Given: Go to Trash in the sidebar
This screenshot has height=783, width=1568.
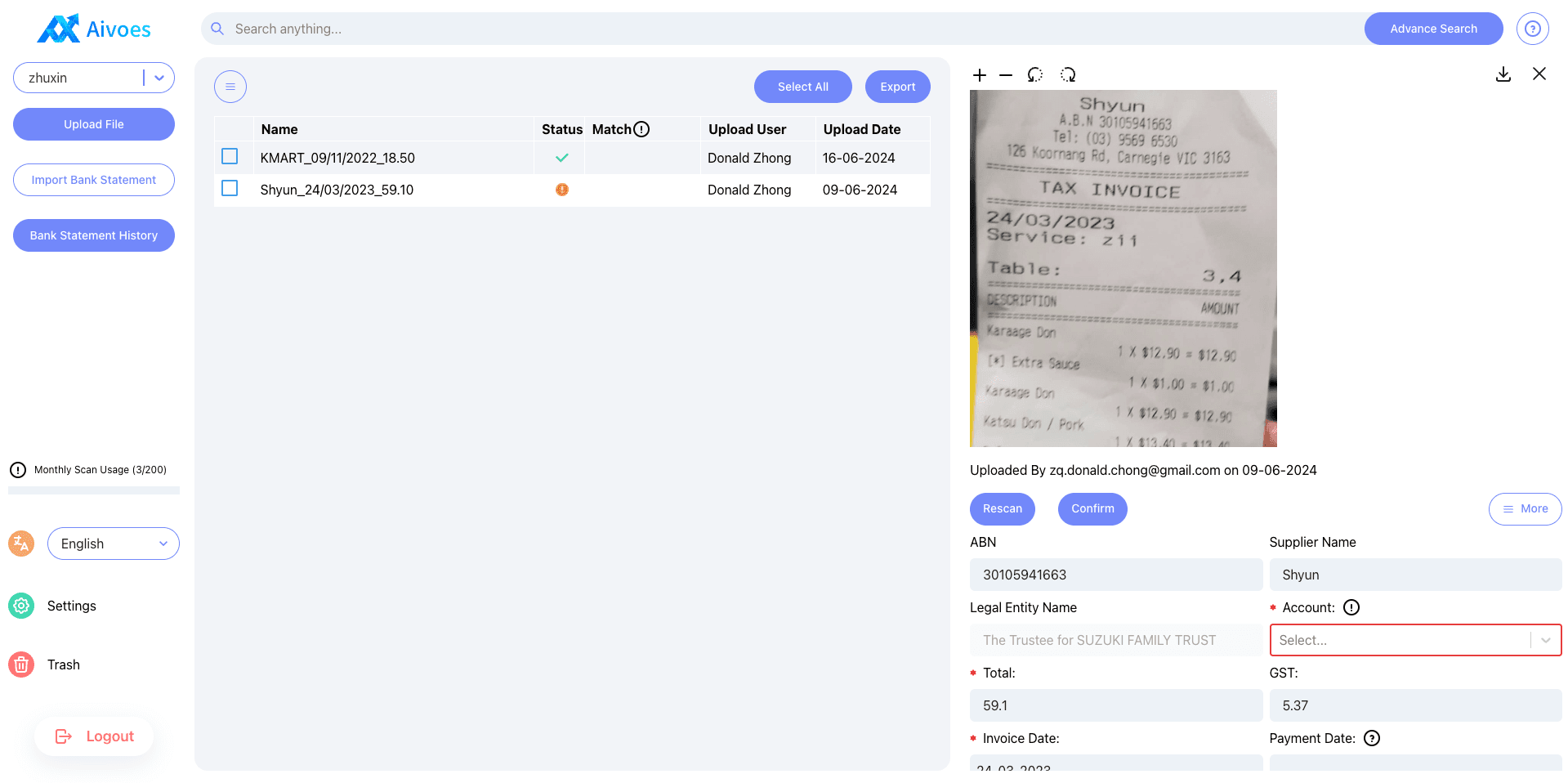Looking at the screenshot, I should pyautogui.click(x=63, y=664).
